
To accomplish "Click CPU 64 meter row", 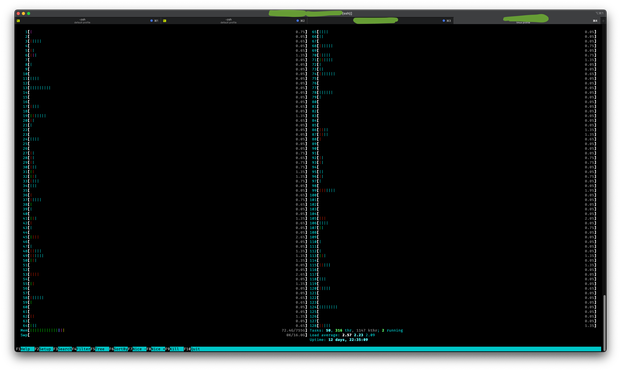I will pyautogui.click(x=165, y=325).
